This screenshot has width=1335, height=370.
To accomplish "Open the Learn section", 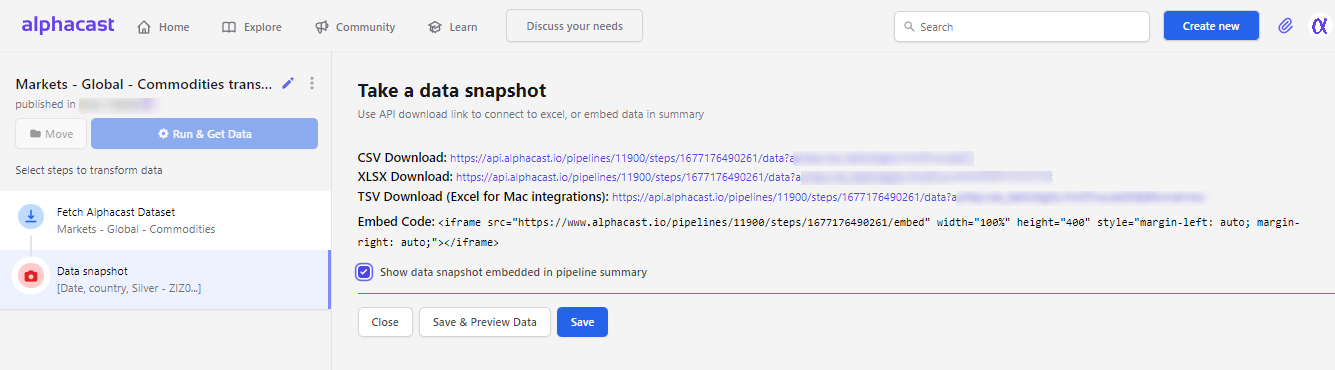I will 453,27.
